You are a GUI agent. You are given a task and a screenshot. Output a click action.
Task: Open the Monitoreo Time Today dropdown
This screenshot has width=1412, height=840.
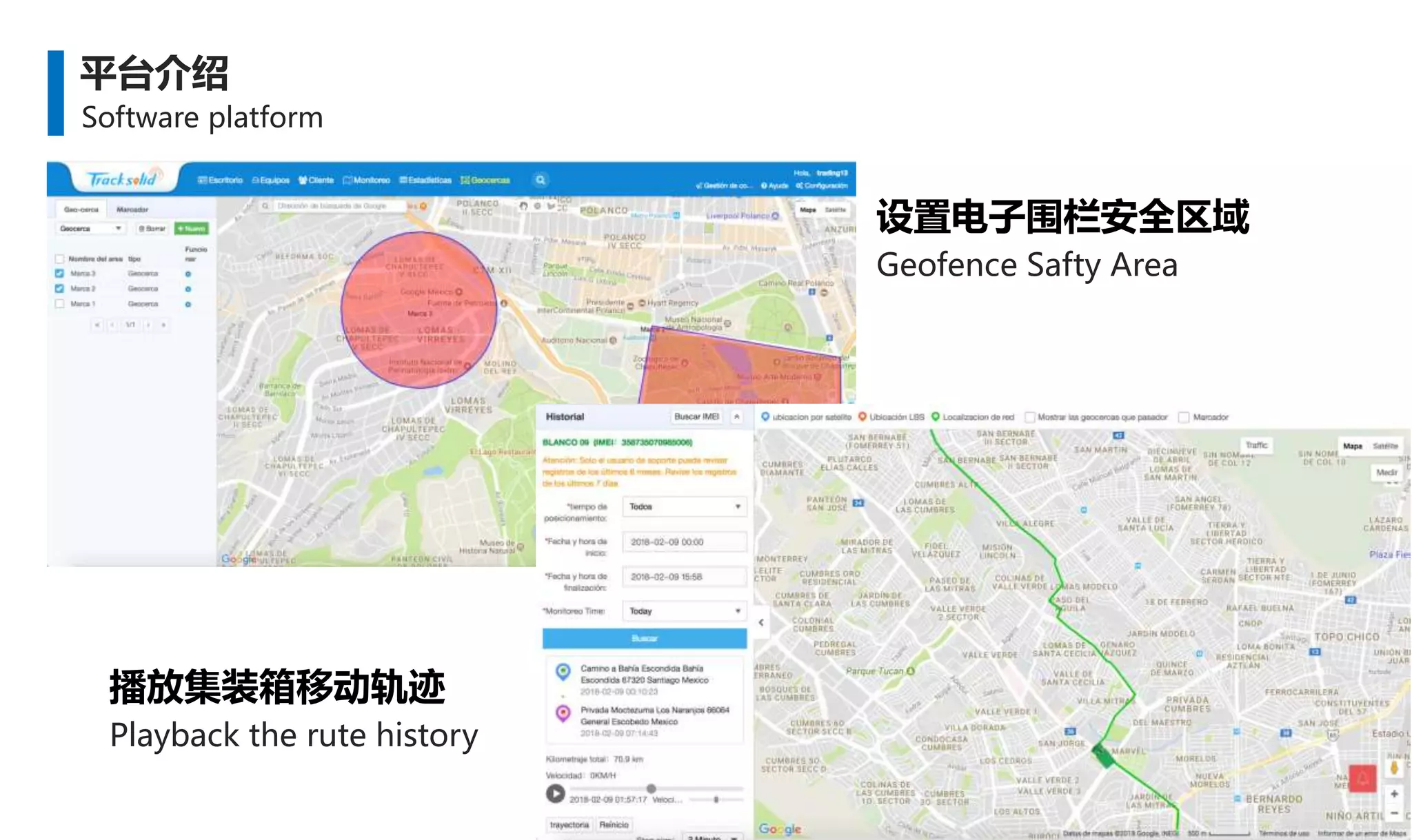[684, 611]
